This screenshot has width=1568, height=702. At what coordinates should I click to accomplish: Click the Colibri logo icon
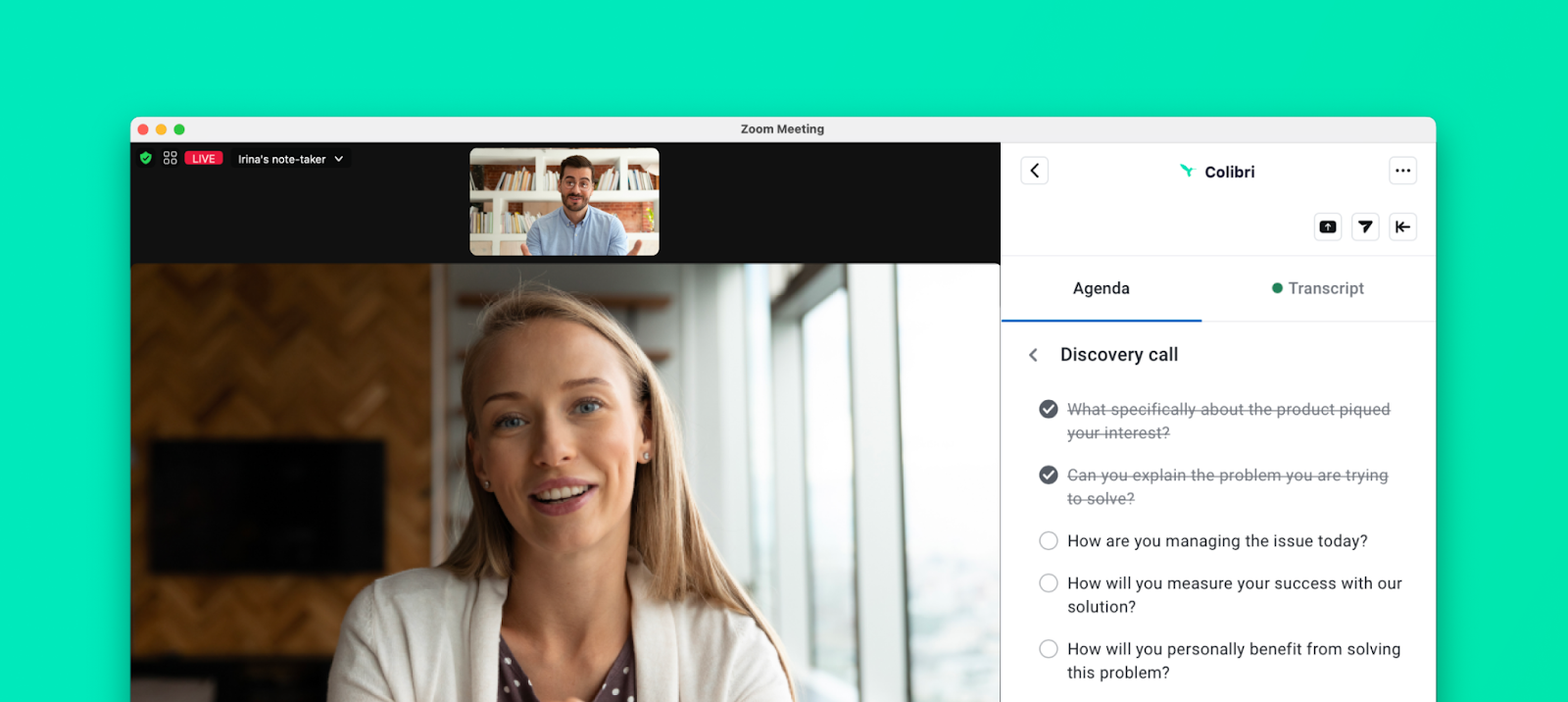(x=1188, y=171)
